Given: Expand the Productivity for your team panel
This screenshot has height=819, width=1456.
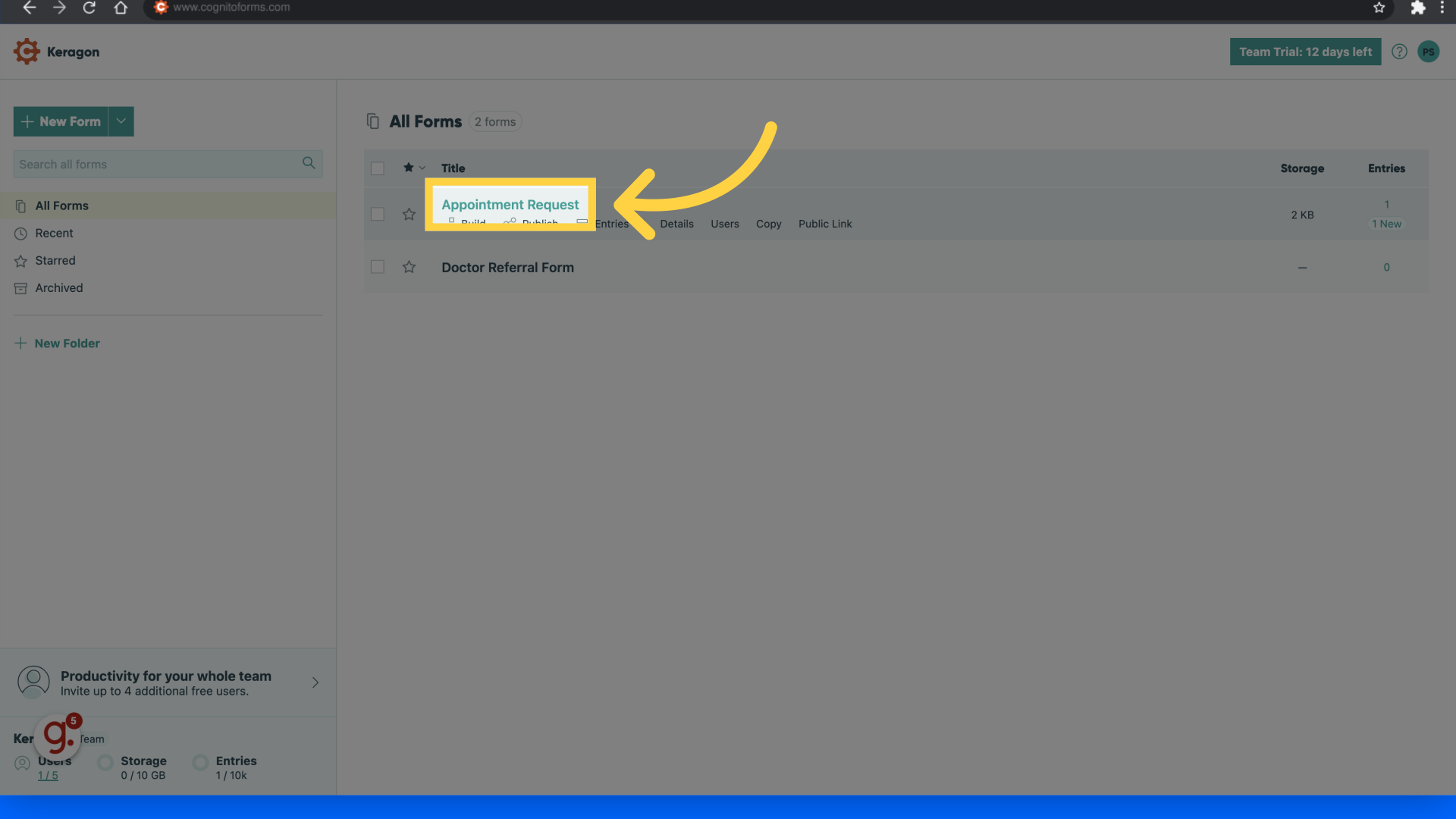Looking at the screenshot, I should [315, 682].
